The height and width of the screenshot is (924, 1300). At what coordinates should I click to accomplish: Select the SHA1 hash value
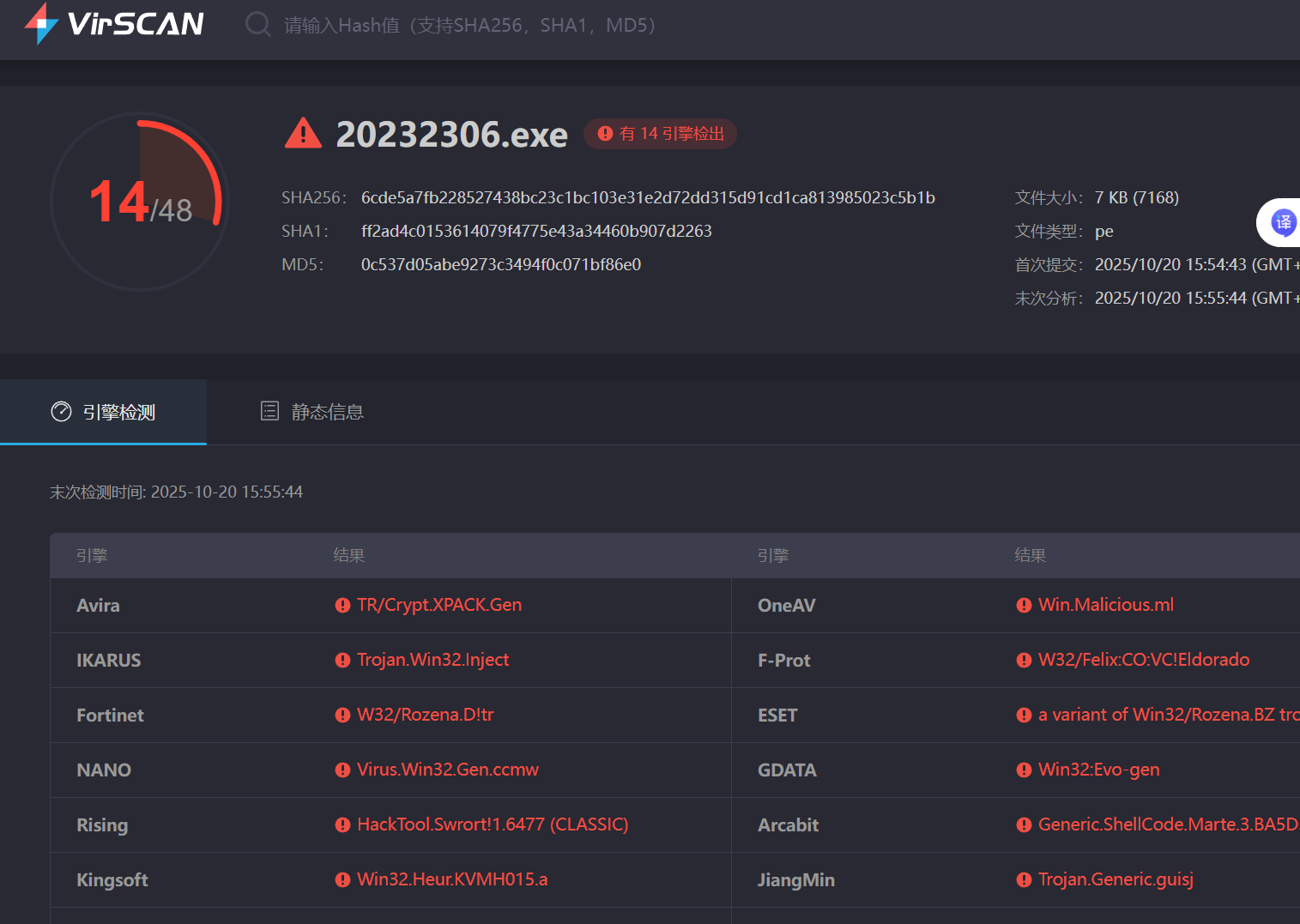pyautogui.click(x=536, y=231)
